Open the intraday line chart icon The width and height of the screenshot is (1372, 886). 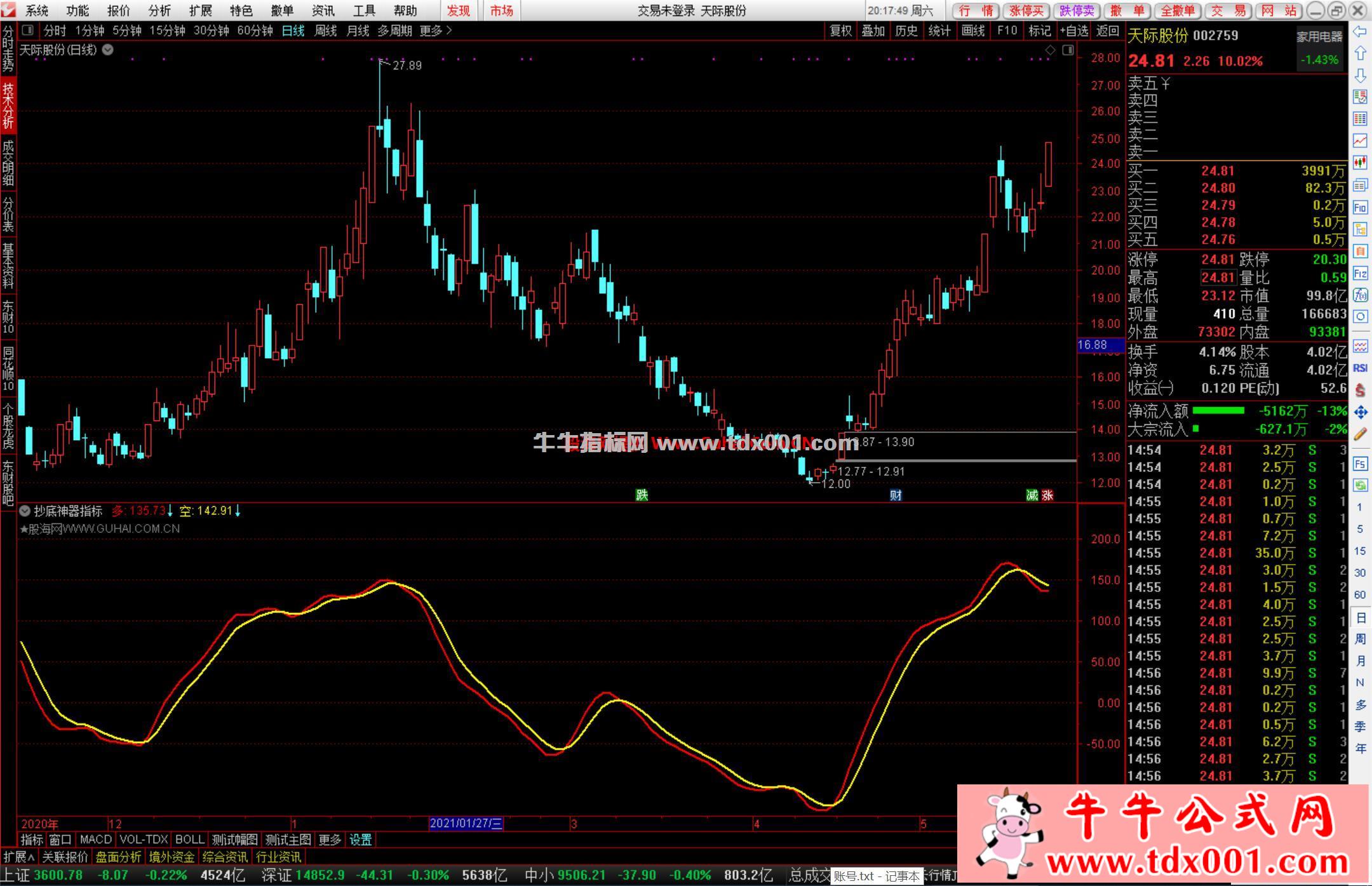coord(1360,140)
